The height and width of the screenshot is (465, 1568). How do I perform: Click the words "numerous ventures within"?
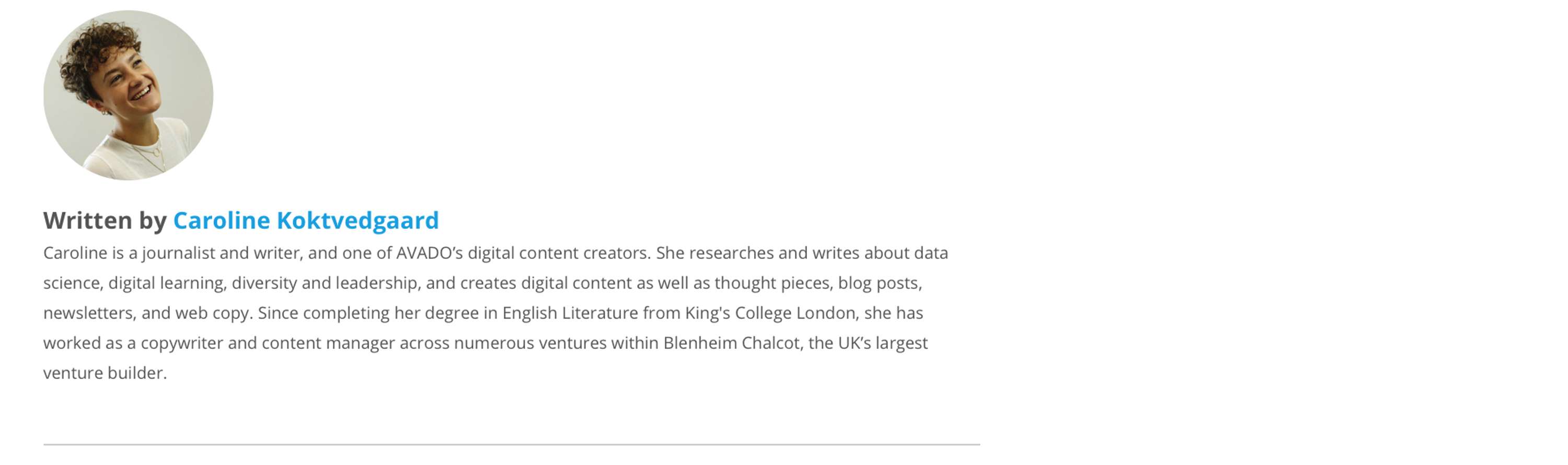click(556, 343)
